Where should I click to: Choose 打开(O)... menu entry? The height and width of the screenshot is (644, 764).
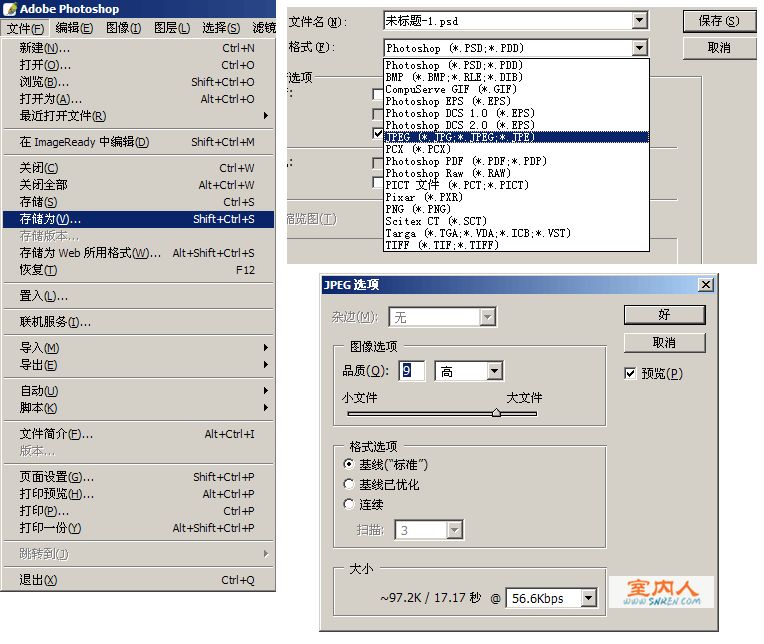138,65
